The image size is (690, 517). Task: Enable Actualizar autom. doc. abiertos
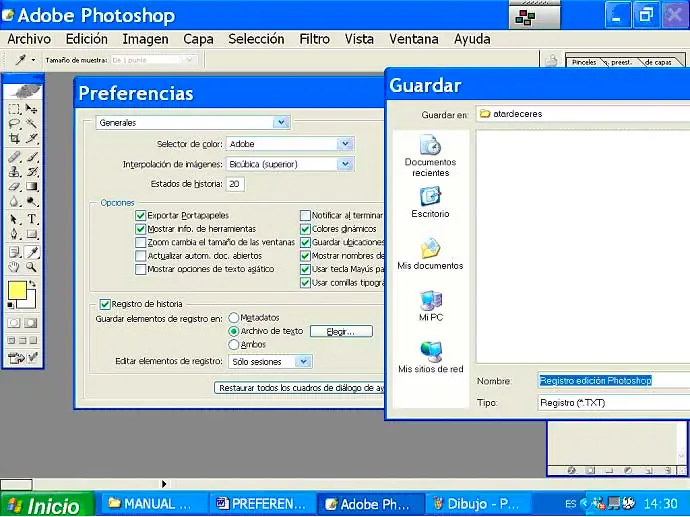[140, 256]
